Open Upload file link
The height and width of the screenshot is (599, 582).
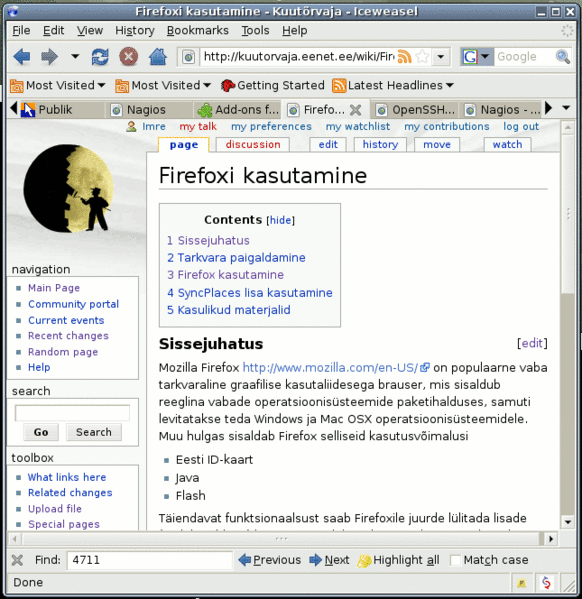click(55, 509)
